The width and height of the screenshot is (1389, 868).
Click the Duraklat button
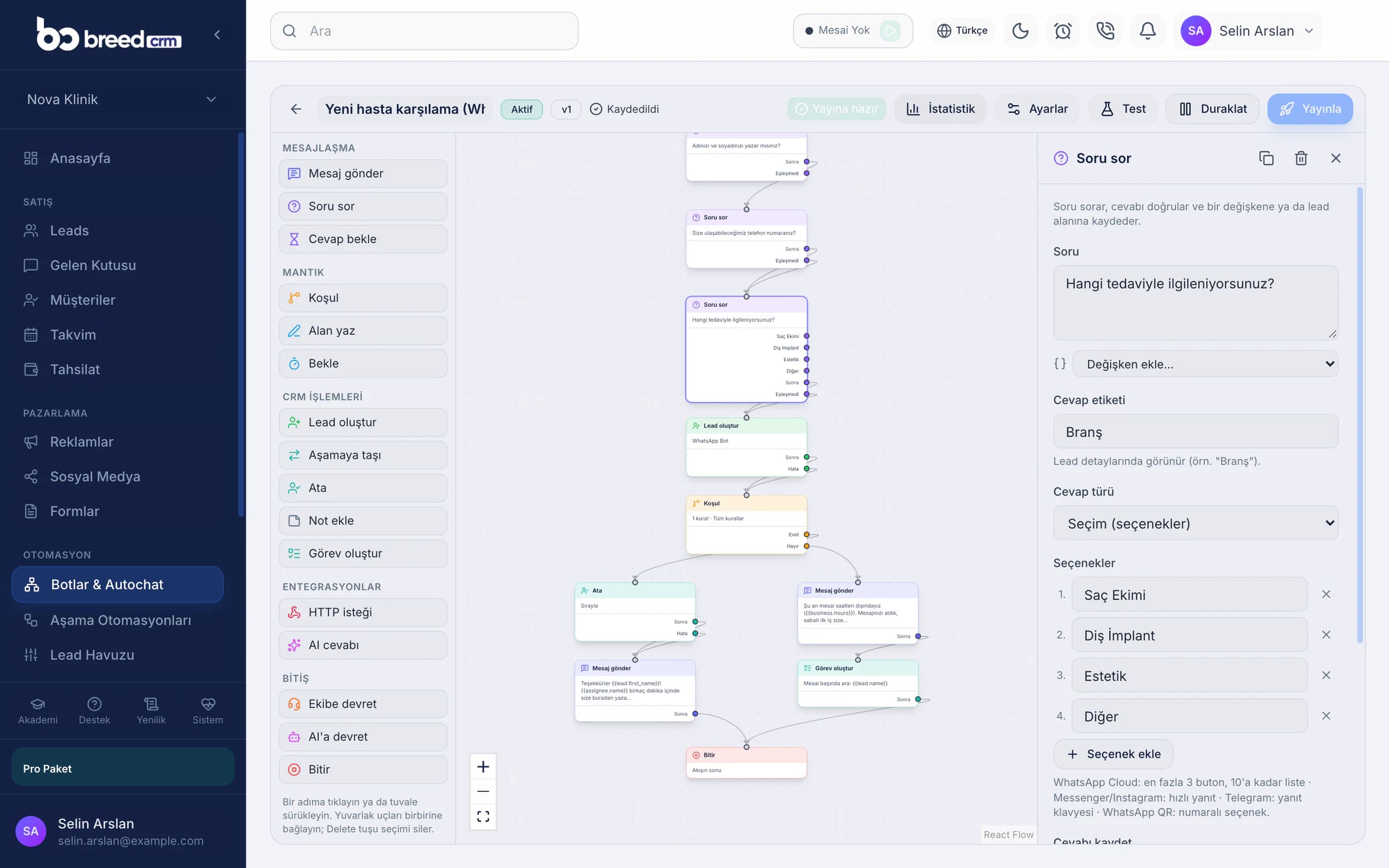1212,109
